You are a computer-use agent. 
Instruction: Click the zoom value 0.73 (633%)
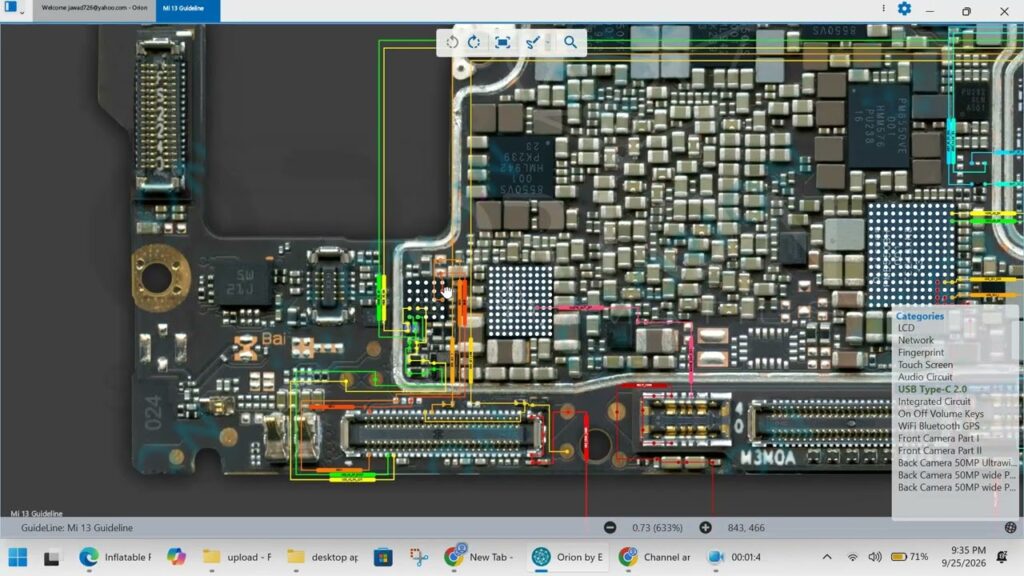tap(657, 528)
